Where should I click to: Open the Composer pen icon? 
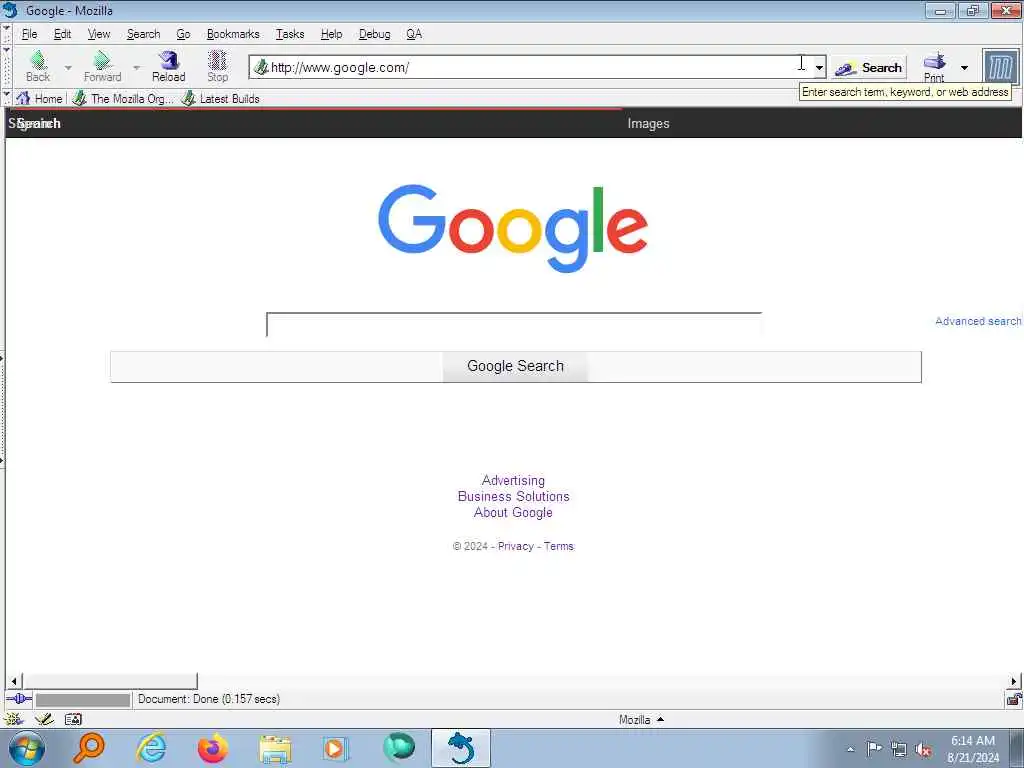tap(44, 719)
